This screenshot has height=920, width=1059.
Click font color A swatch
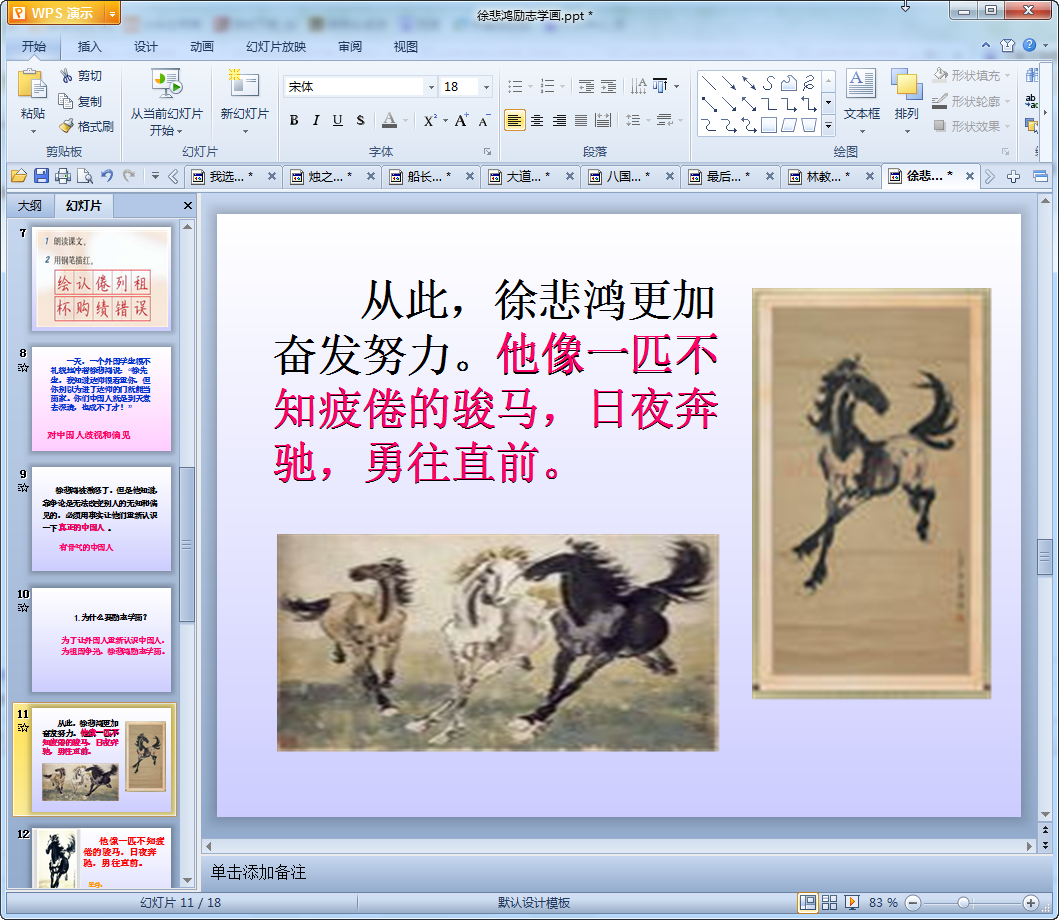(390, 120)
